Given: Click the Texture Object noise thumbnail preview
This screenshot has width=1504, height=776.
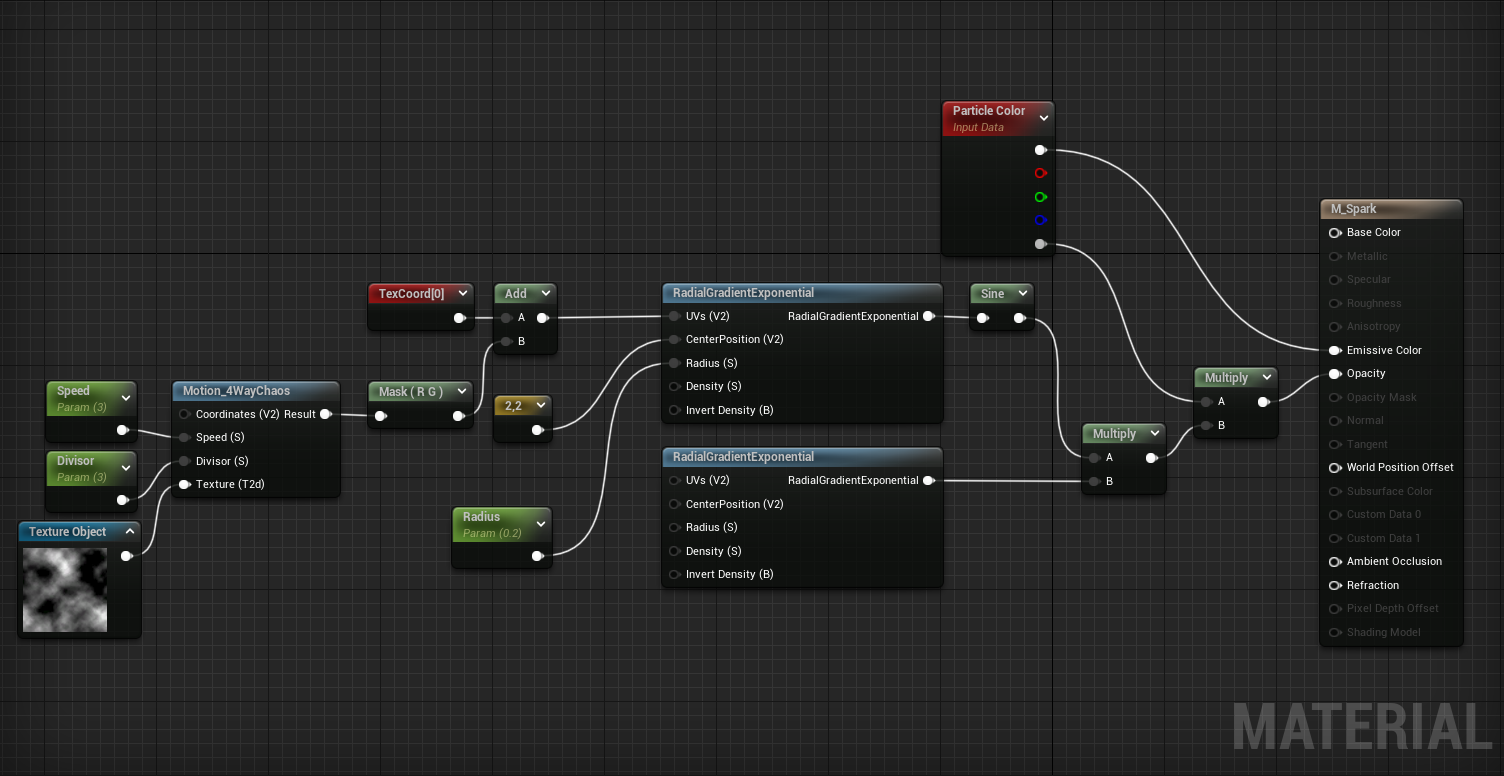Looking at the screenshot, I should pyautogui.click(x=65, y=589).
